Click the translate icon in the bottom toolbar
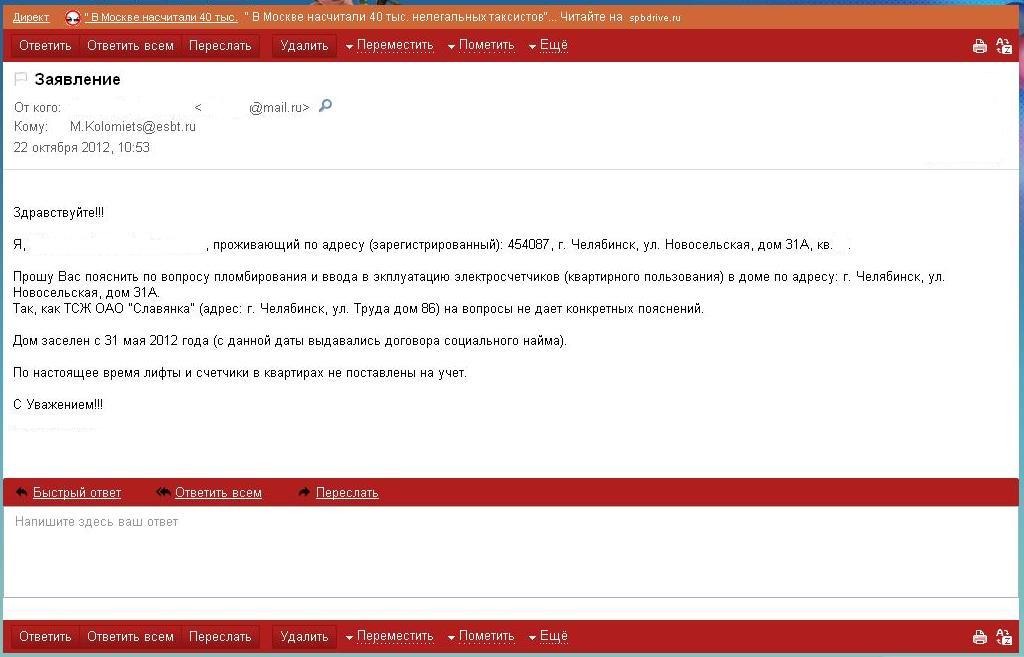This screenshot has height=657, width=1024. 1004,637
